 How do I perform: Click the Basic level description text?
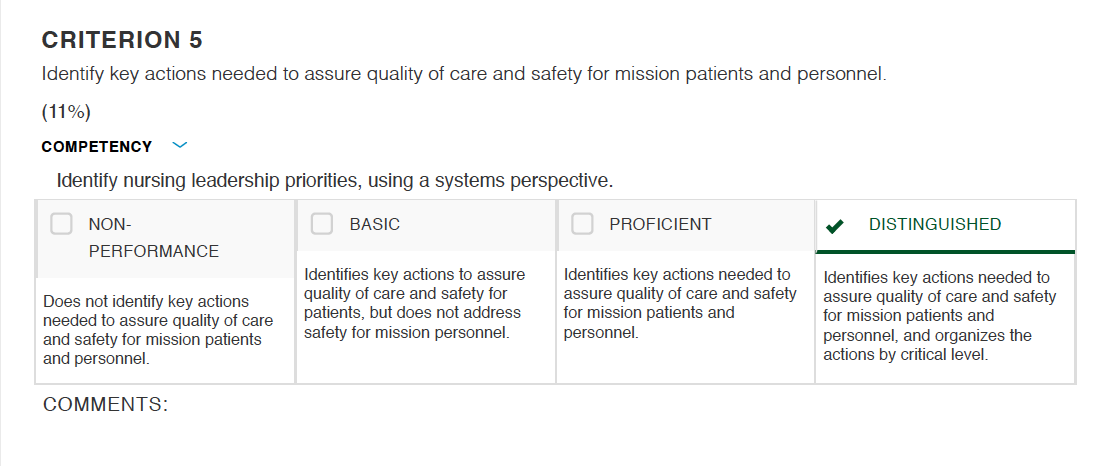415,303
